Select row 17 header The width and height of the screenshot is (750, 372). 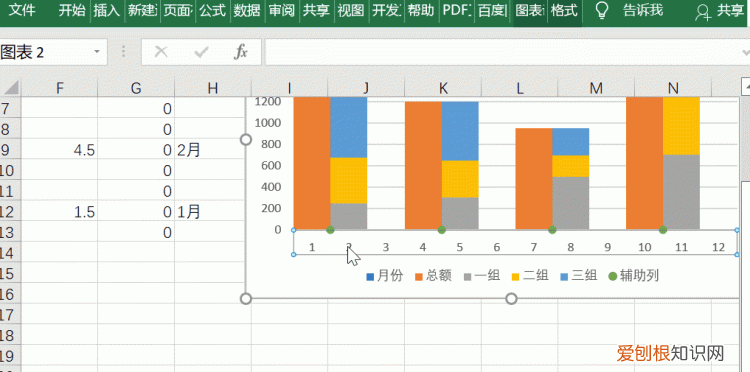(10, 314)
